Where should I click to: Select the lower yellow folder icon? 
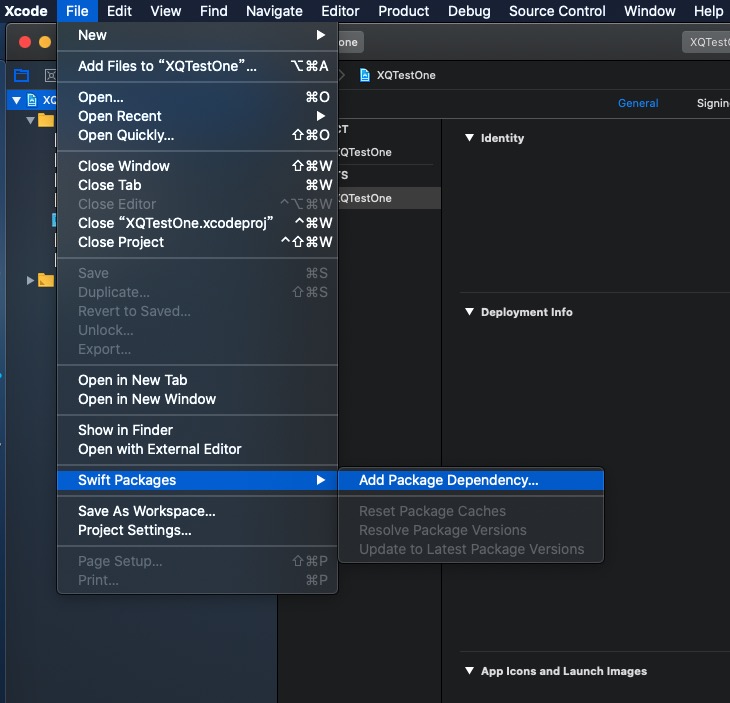point(46,280)
